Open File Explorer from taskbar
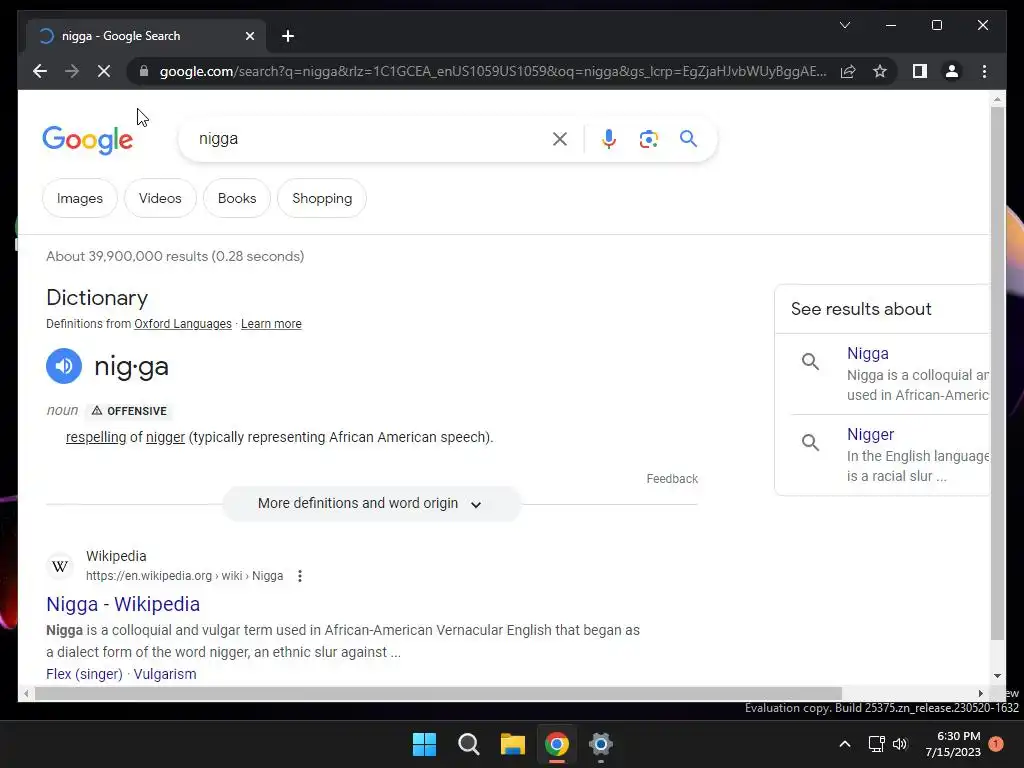 click(513, 744)
